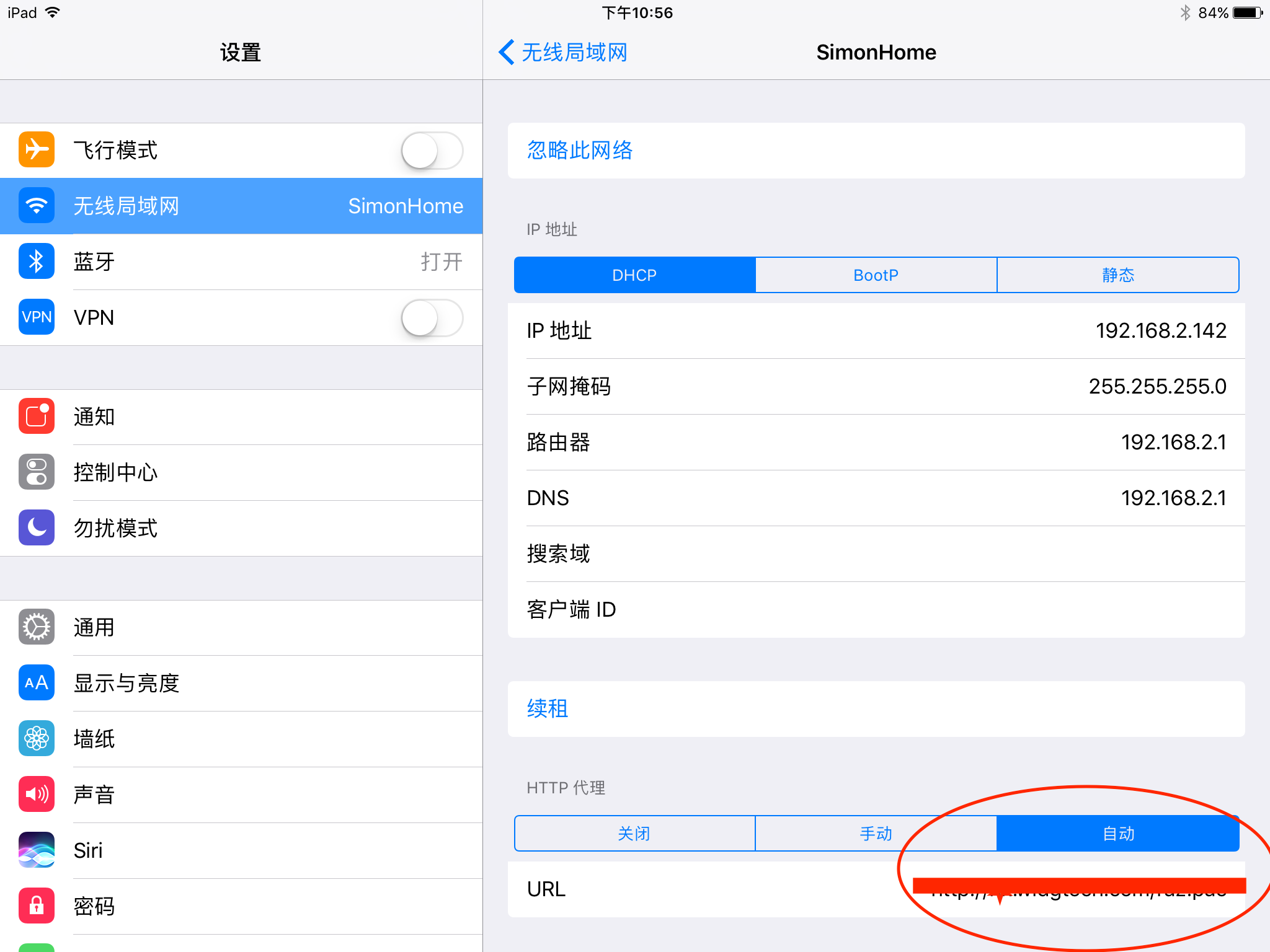Screen dimensions: 1270x952
Task: Set HTTP proxy to 自动
Action: tap(1118, 834)
